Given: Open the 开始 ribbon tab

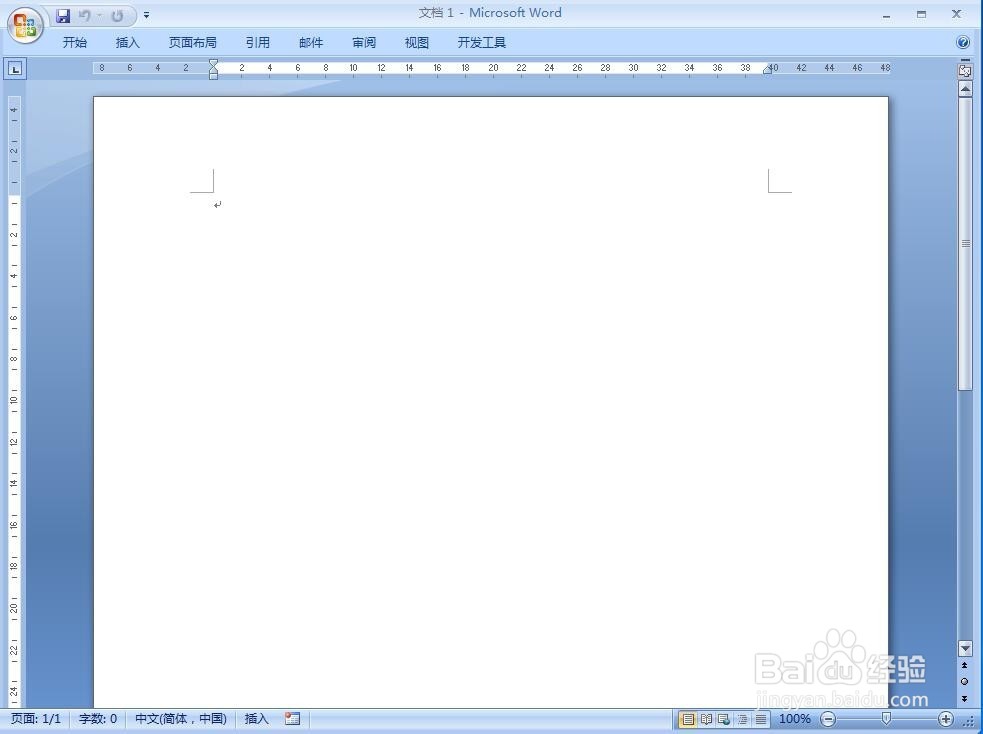Looking at the screenshot, I should point(75,43).
